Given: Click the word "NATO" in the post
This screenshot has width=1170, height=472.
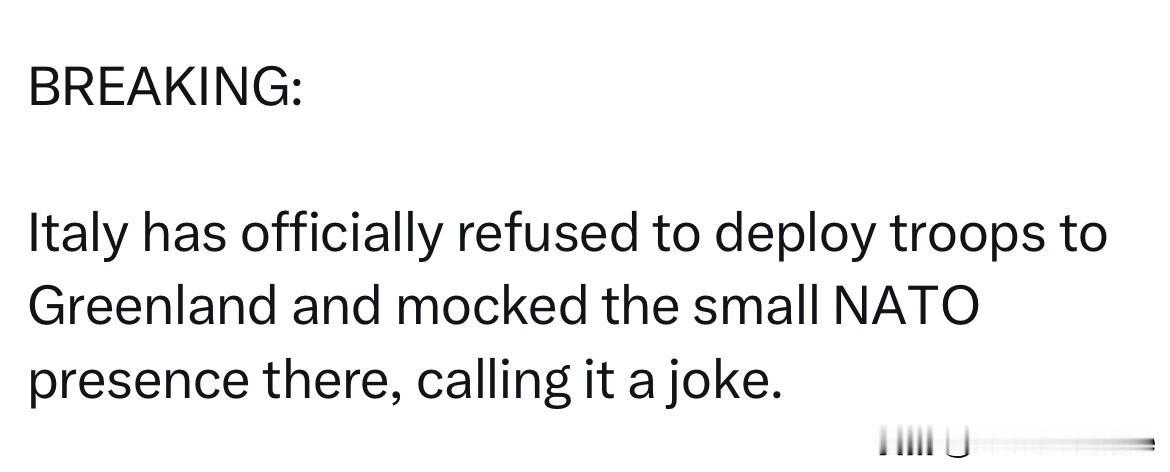Looking at the screenshot, I should tap(904, 308).
